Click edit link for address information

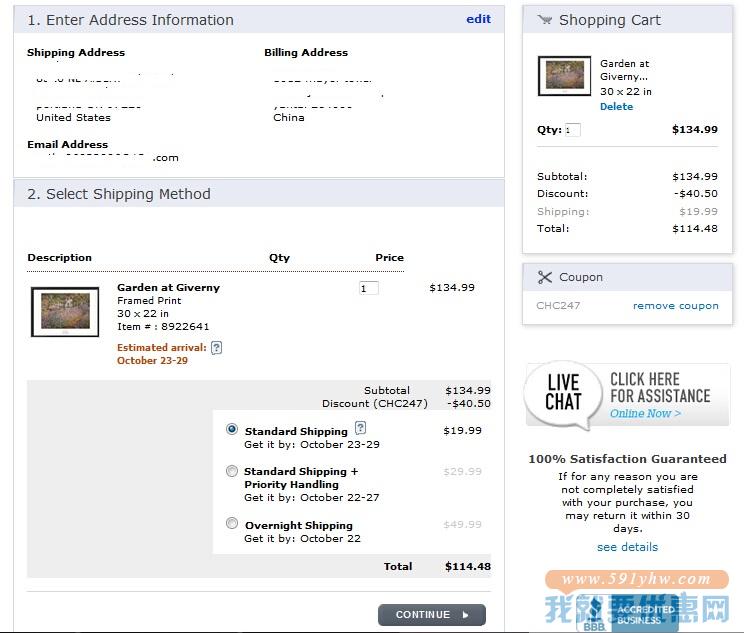(x=478, y=19)
